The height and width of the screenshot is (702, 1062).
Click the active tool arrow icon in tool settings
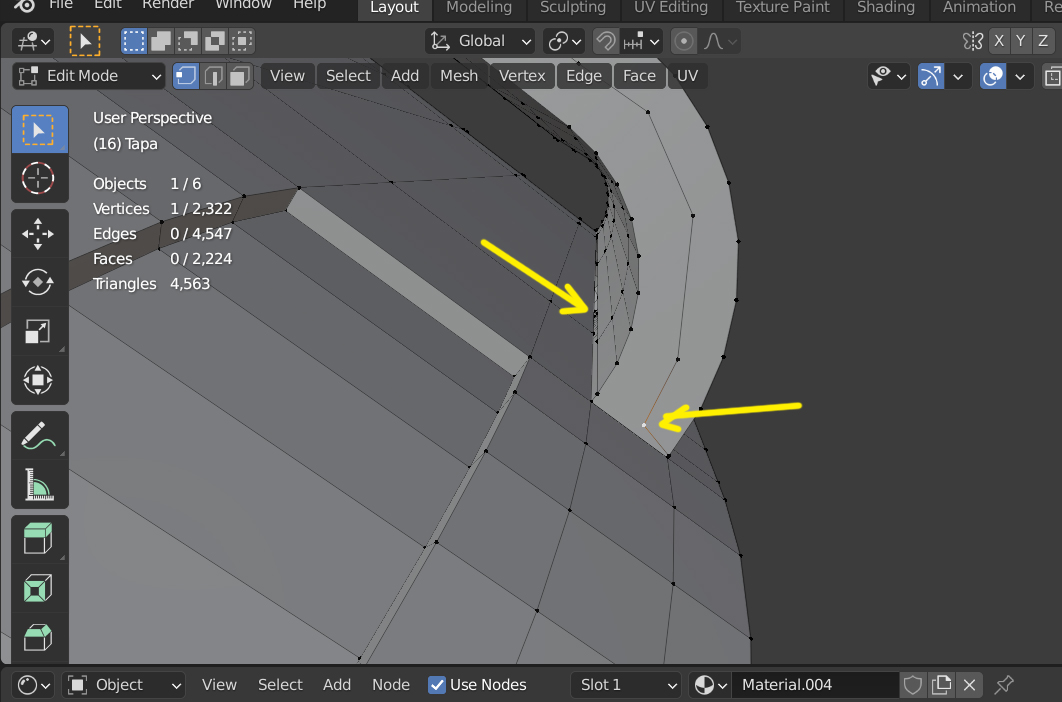point(85,41)
